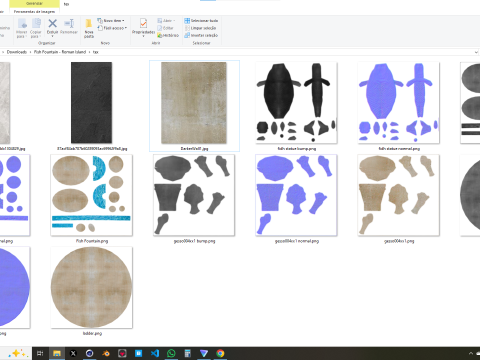Click Selecionar tudo in the ribbon

click(x=201, y=21)
